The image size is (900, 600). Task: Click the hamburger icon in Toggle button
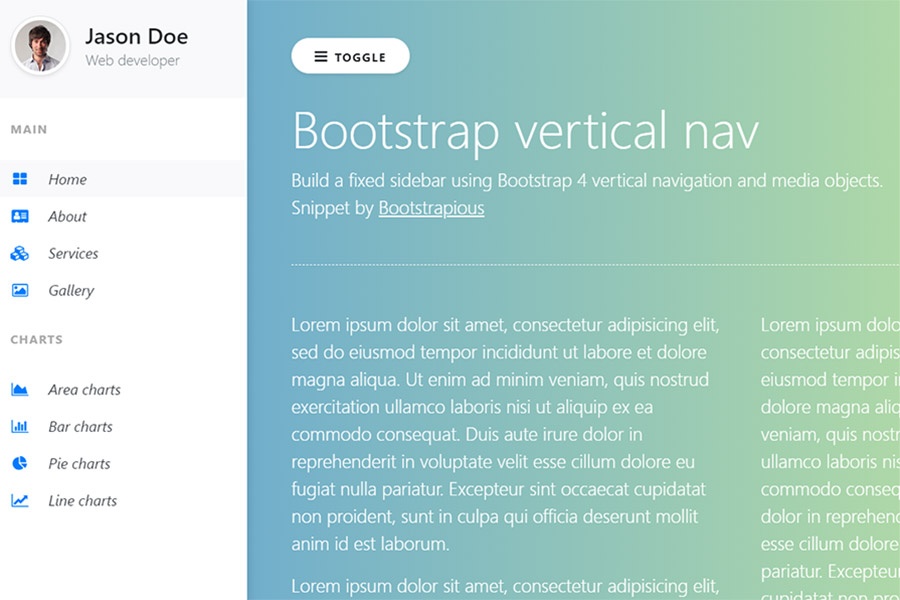(x=321, y=56)
